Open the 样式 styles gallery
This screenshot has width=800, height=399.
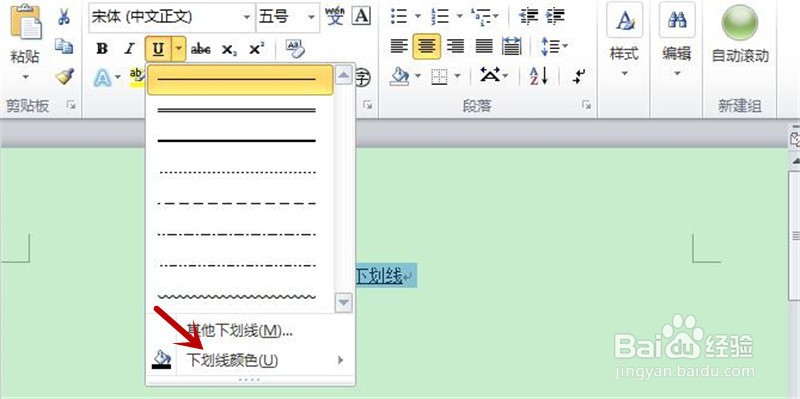click(x=624, y=41)
